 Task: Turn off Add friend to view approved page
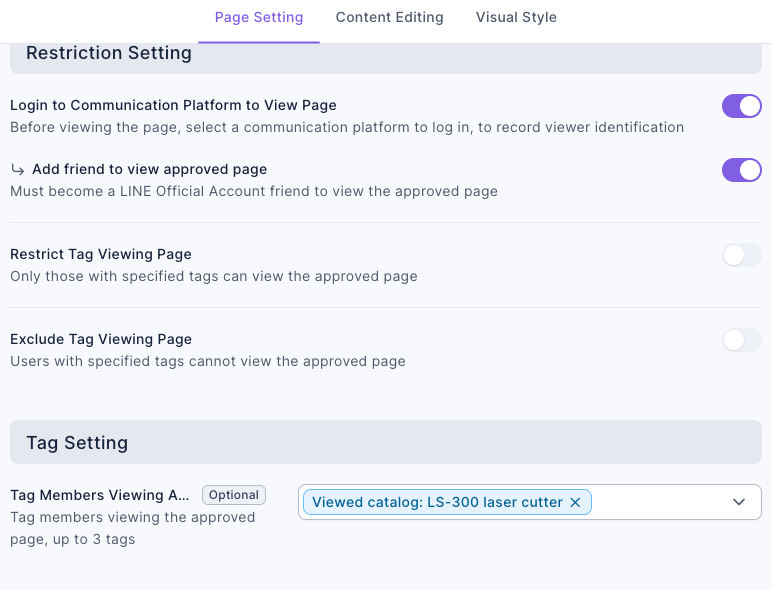coord(741,170)
